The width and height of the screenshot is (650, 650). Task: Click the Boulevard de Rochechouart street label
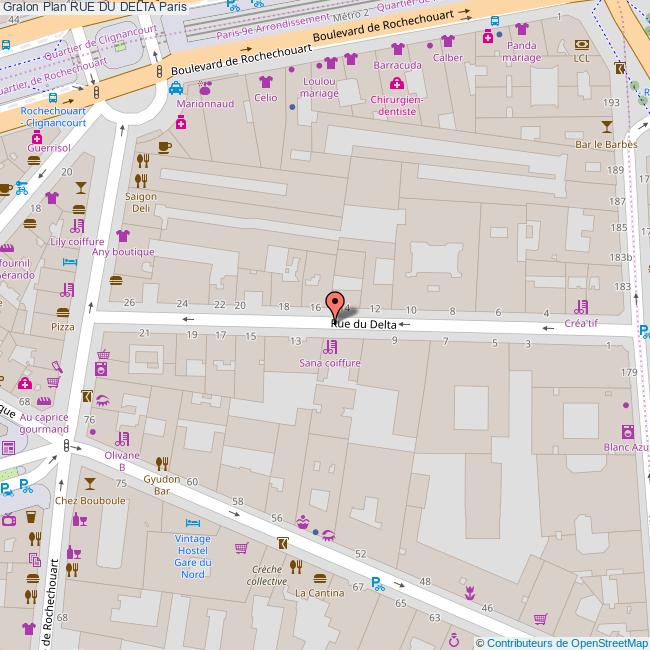[392, 27]
